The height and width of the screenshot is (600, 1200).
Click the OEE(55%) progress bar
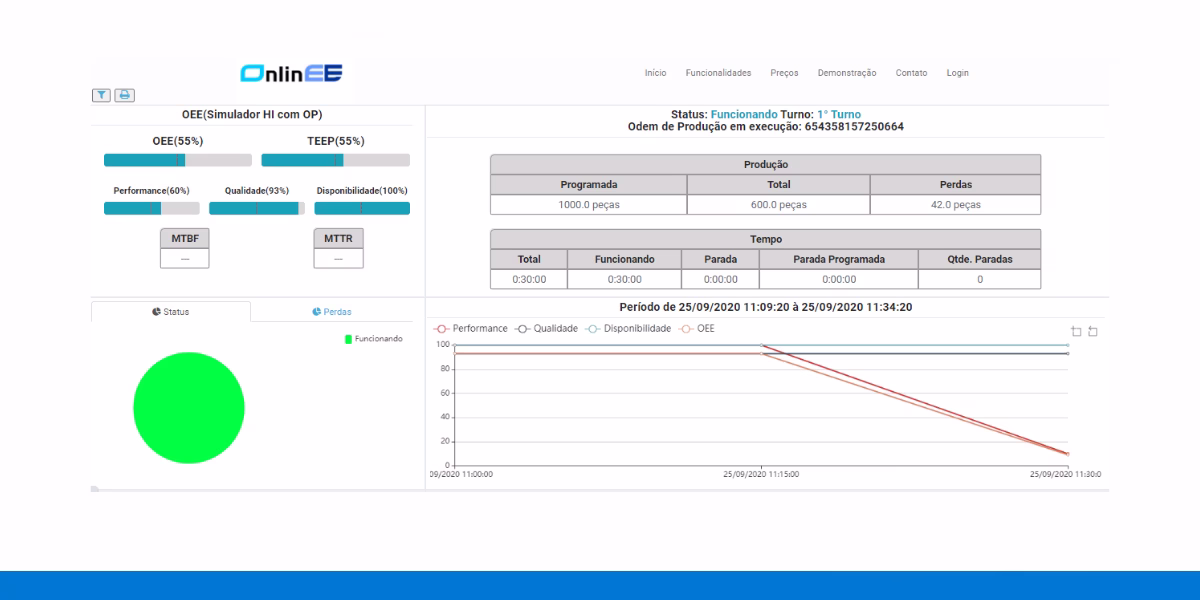(x=178, y=160)
